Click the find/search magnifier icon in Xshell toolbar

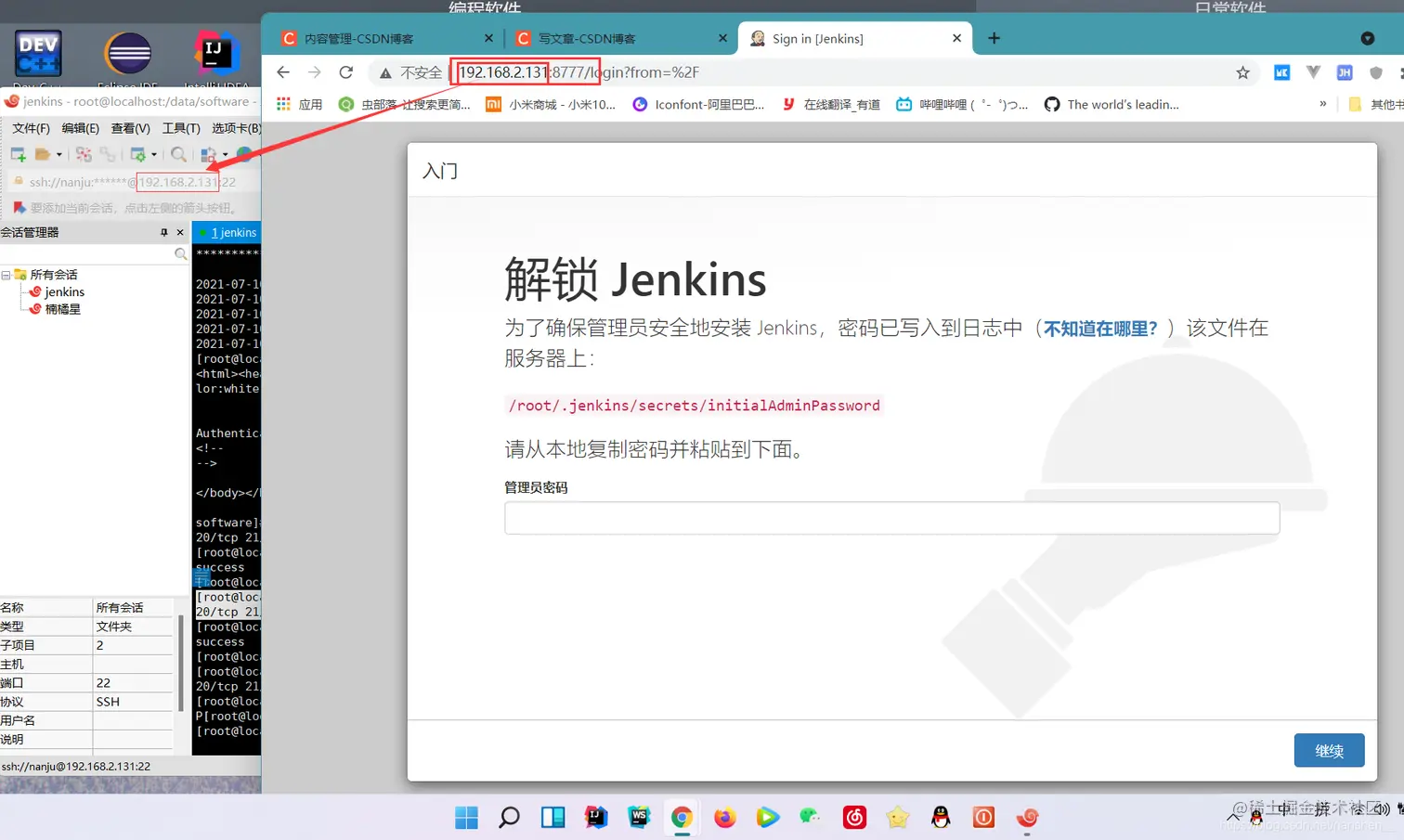[x=179, y=154]
